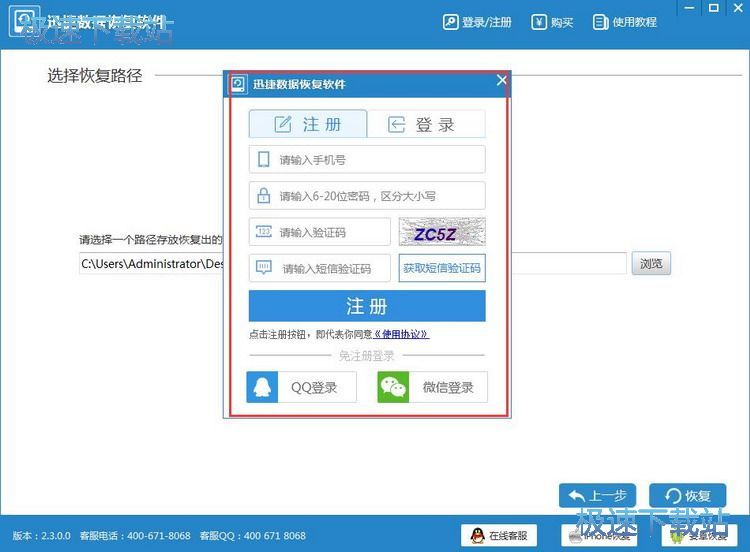The width and height of the screenshot is (750, 552).
Task: Click the 安卓恢复 button in footer
Action: pyautogui.click(x=700, y=535)
